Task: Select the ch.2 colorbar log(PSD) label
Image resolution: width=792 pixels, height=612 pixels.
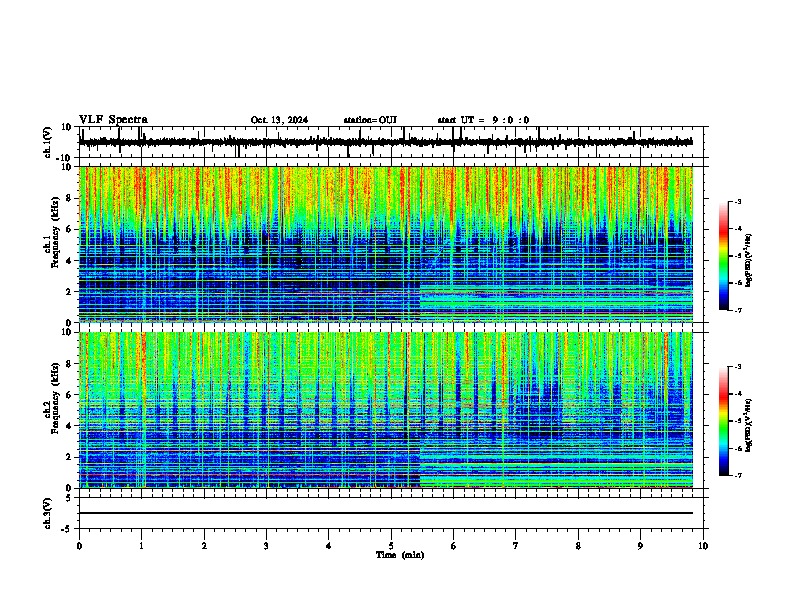Action: pos(749,425)
